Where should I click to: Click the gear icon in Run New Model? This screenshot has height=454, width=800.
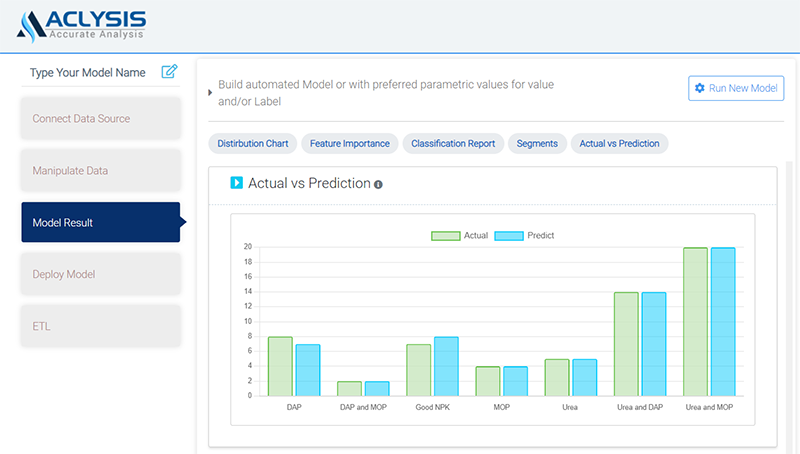tap(700, 89)
